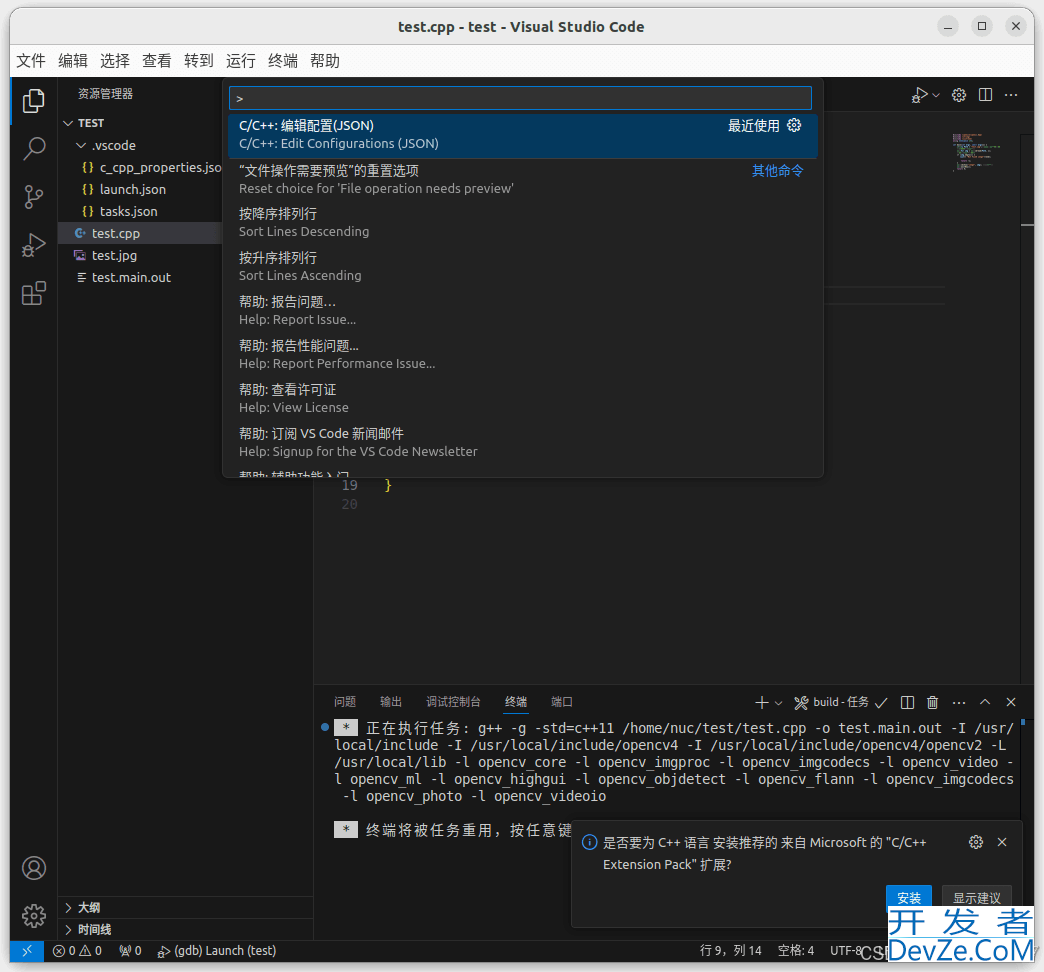Select Help: View License command
1044x972 pixels.
(523, 398)
